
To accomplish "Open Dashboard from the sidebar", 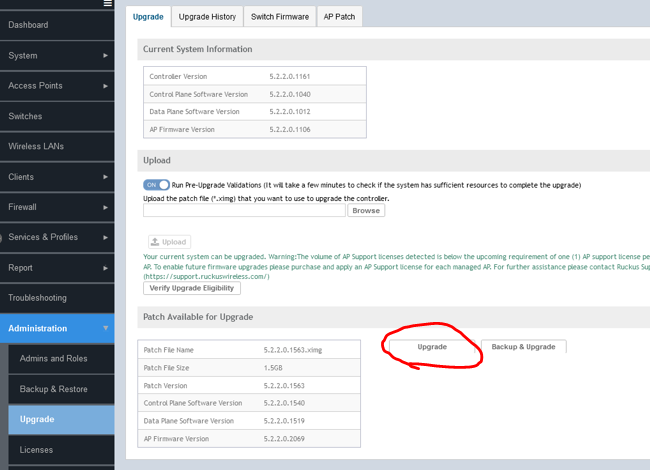I will pos(28,25).
